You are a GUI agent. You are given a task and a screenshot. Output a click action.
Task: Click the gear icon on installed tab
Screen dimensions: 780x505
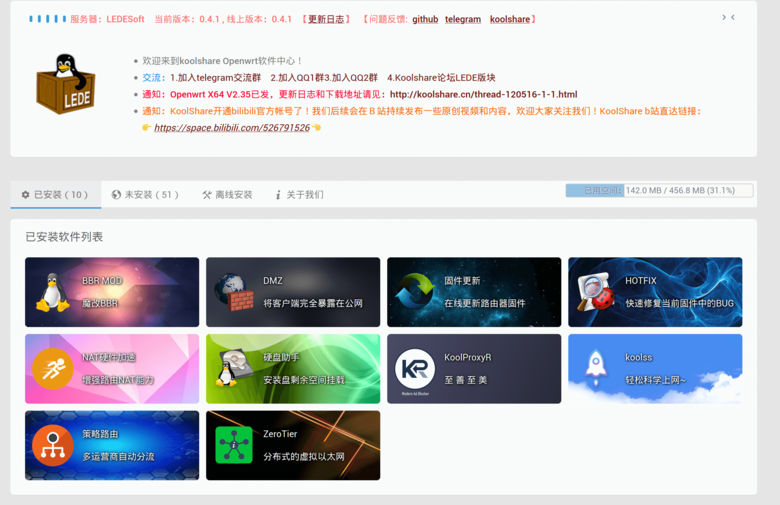pos(25,195)
